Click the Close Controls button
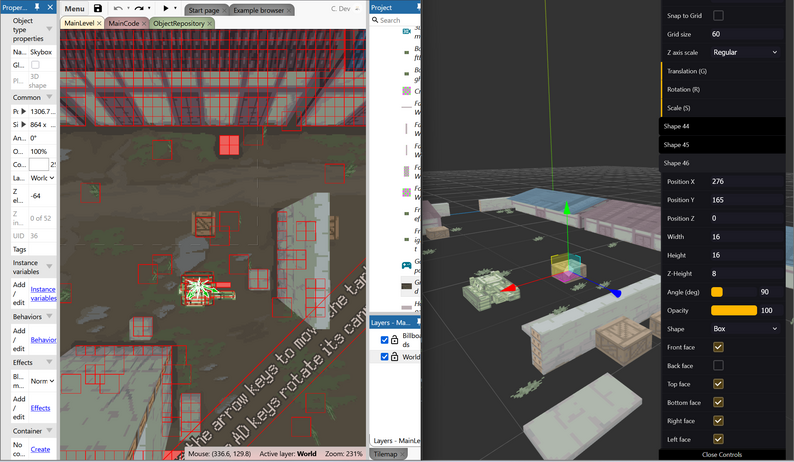 [x=722, y=455]
